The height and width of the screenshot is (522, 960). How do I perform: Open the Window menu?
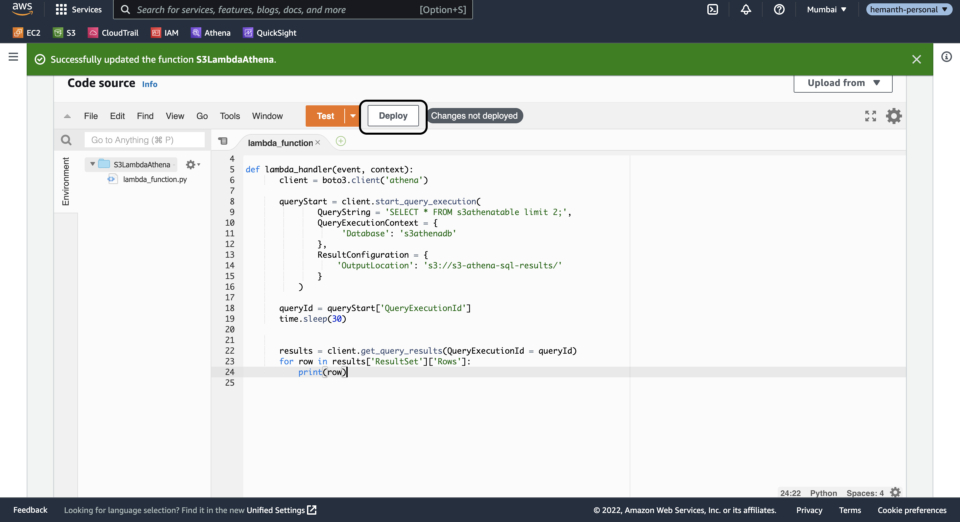(x=268, y=116)
